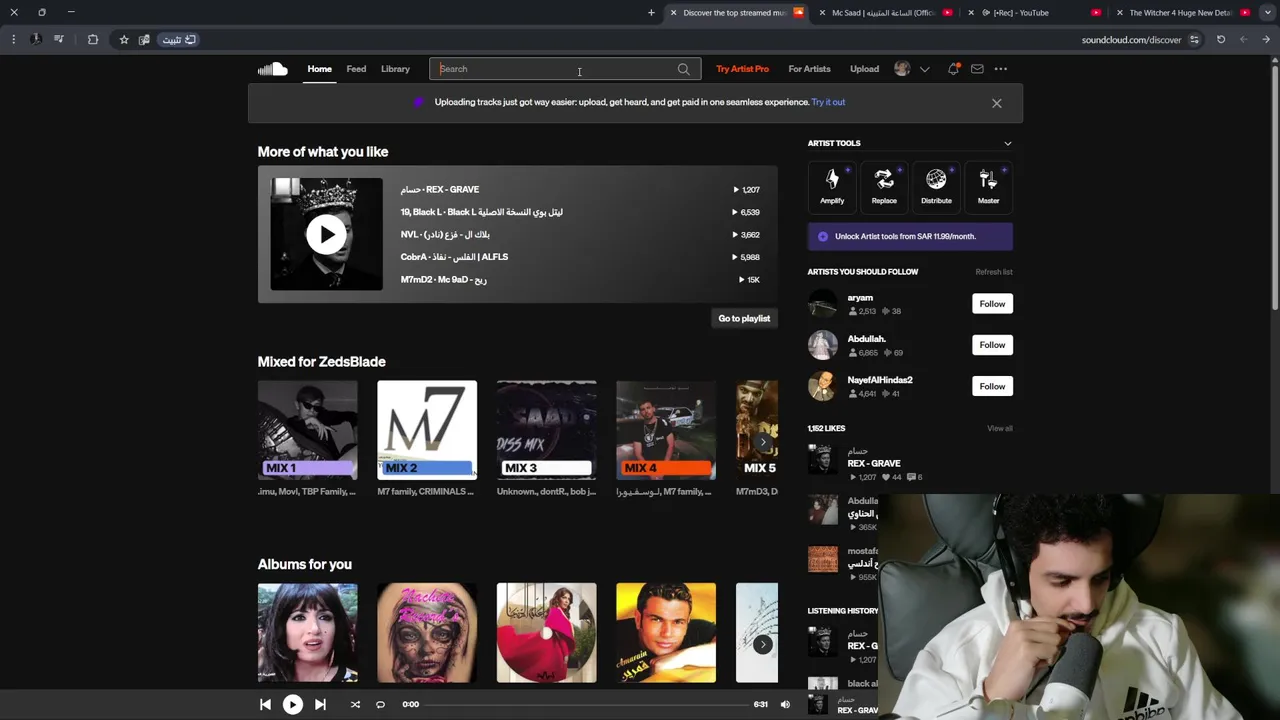The height and width of the screenshot is (720, 1280).
Task: Open the For Artists link
Action: 809,69
